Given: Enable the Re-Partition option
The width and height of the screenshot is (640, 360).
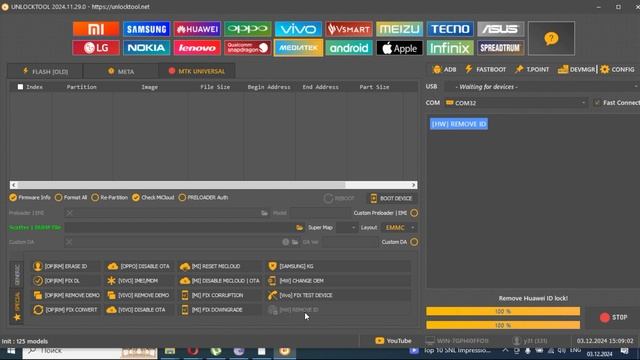Looking at the screenshot, I should click(110, 198).
